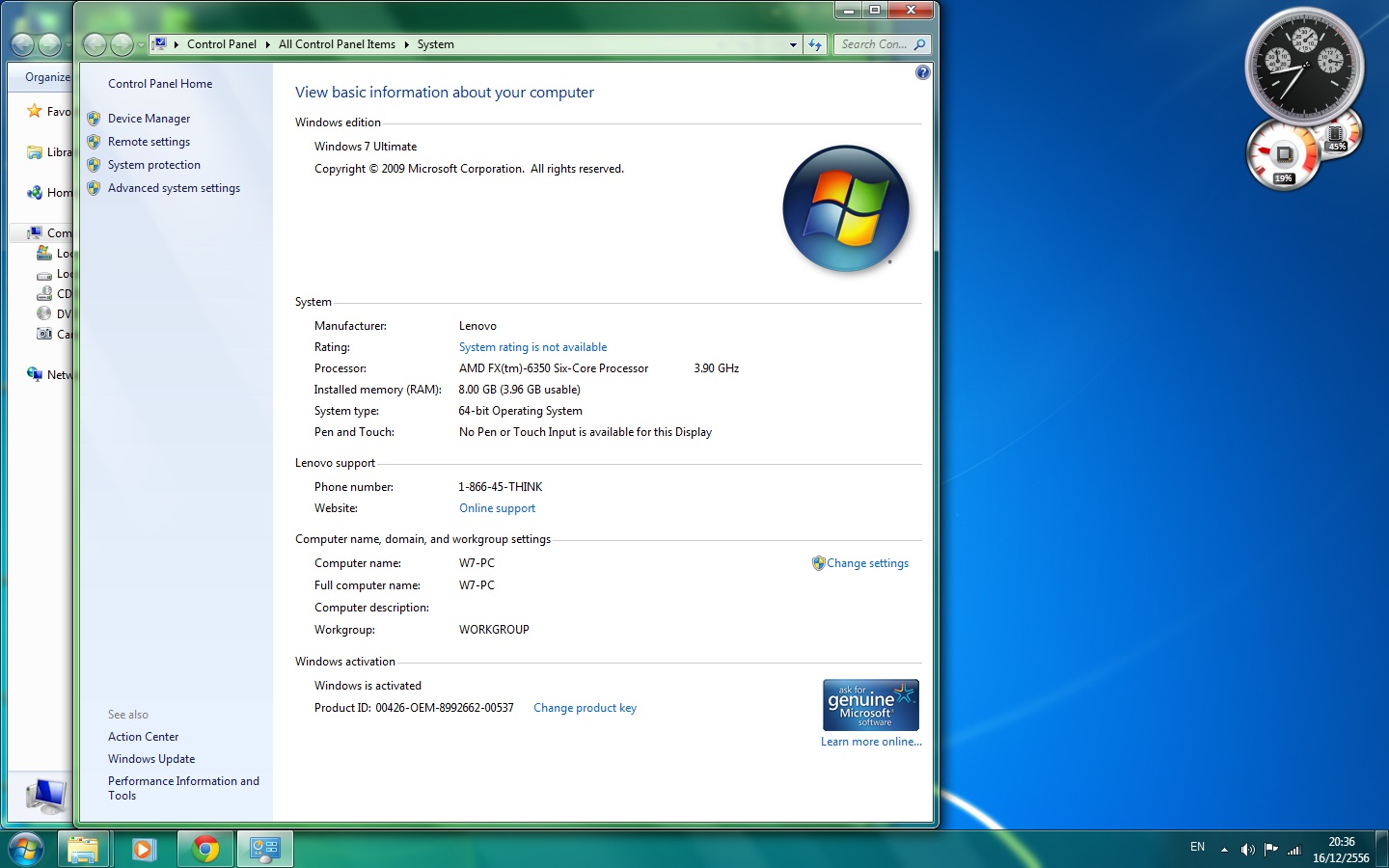
Task: Expand the recent pages arrow beside Forward button
Action: pos(141,44)
